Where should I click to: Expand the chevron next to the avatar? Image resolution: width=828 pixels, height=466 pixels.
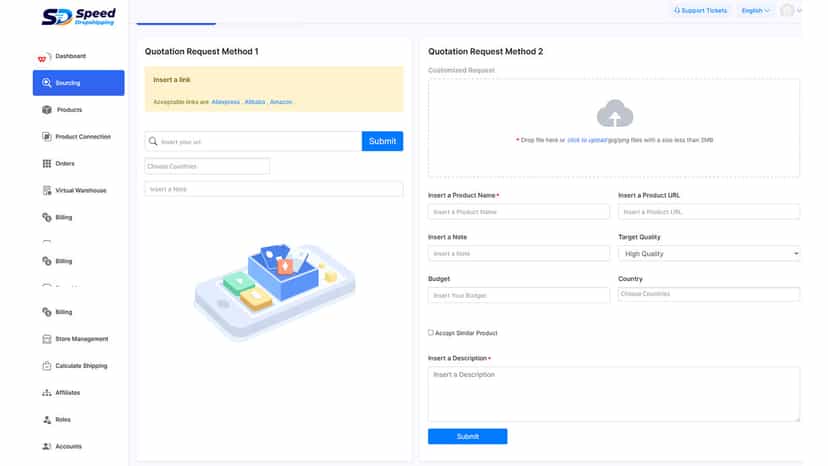point(799,10)
